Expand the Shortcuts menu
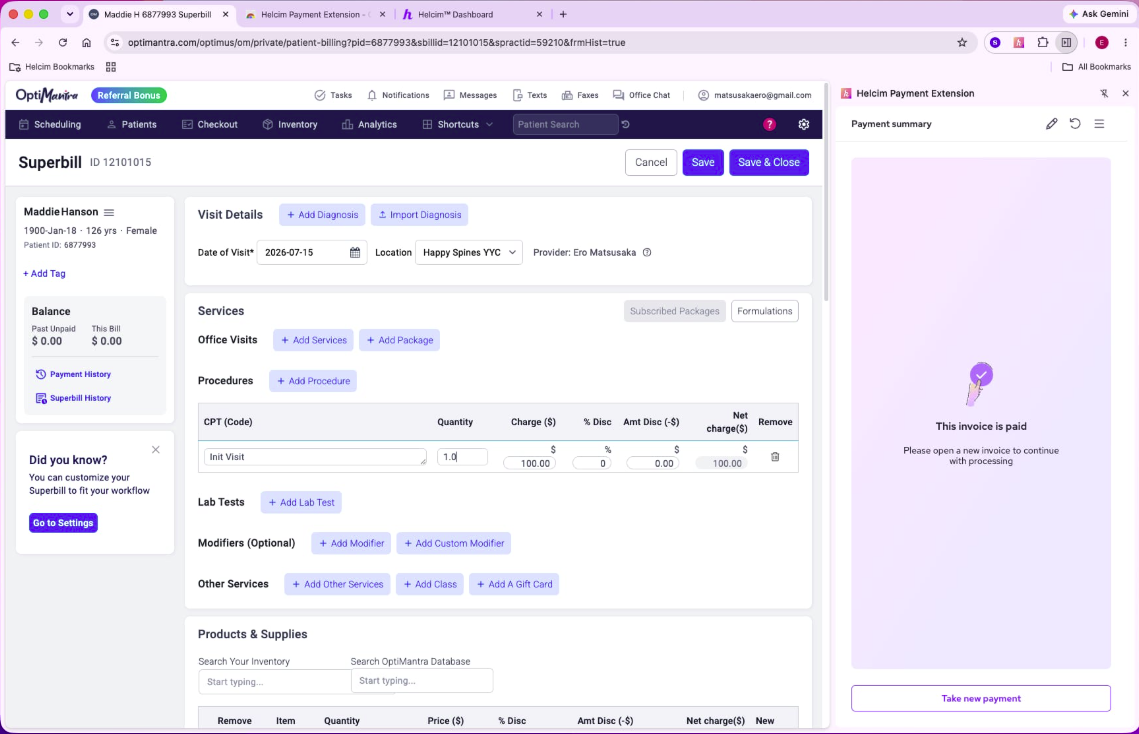Viewport: 1139px width, 734px height. (458, 124)
